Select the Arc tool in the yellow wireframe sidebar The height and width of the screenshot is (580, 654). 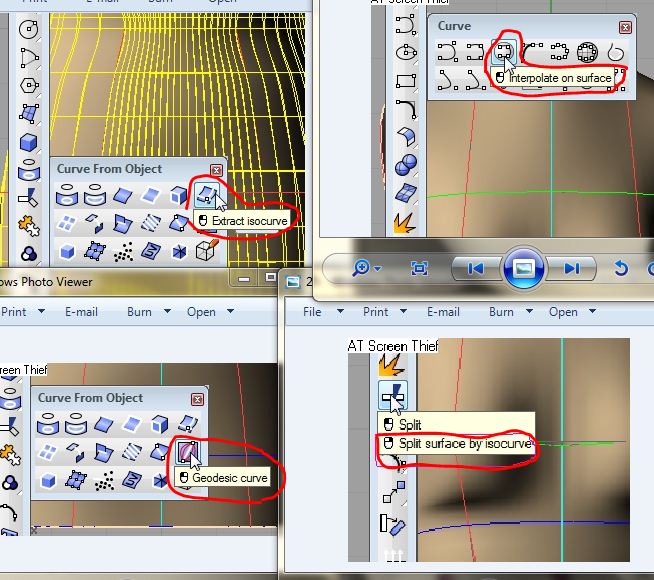[29, 57]
